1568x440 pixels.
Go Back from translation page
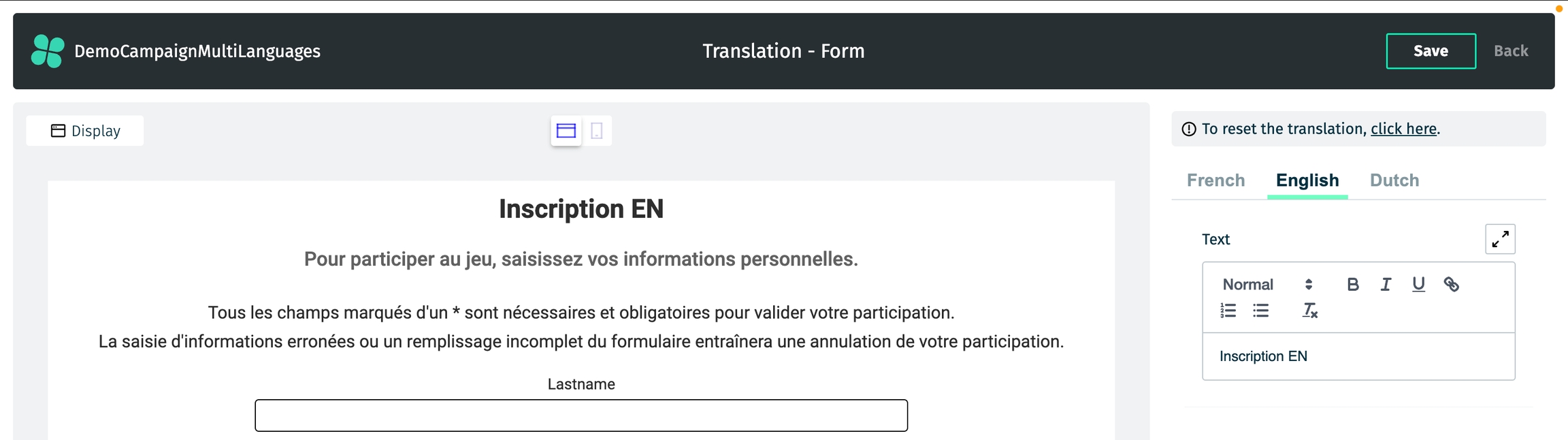point(1511,51)
